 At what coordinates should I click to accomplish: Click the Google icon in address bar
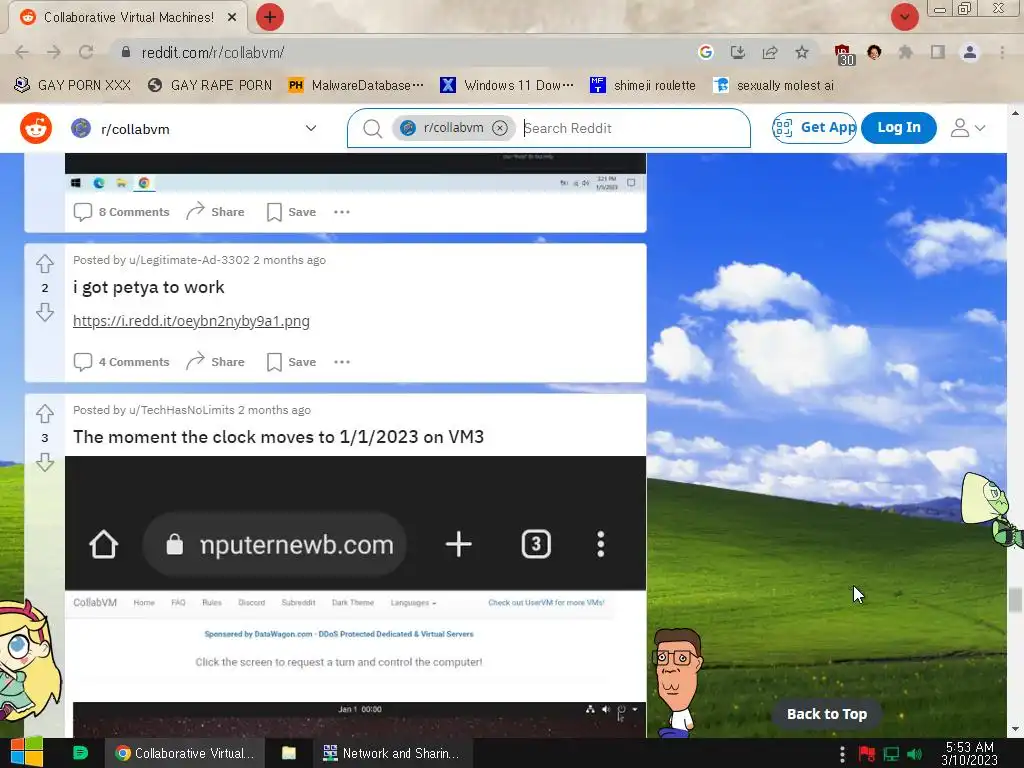point(705,52)
